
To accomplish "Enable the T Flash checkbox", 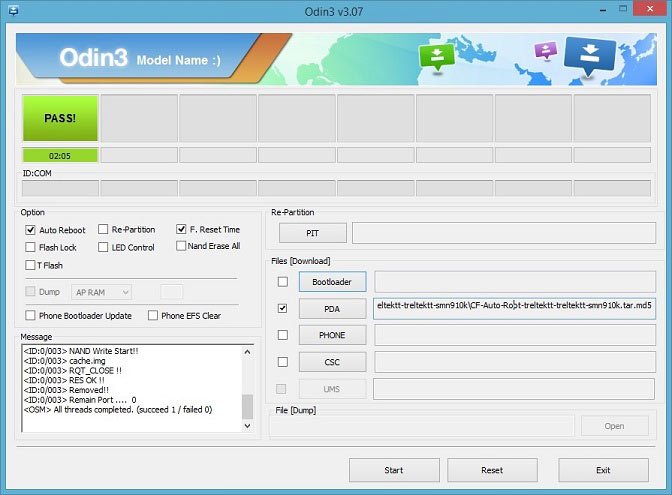I will click(x=30, y=265).
